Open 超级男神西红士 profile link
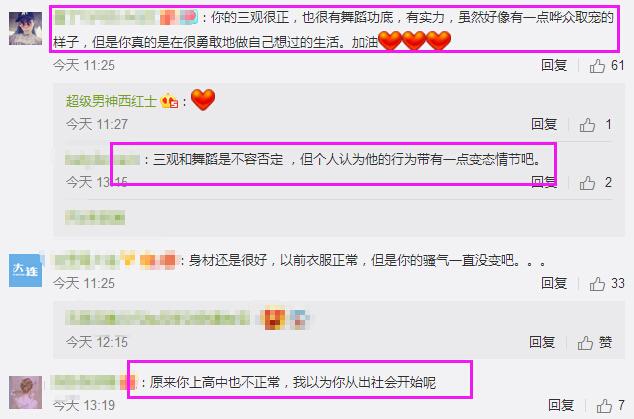 pos(111,101)
